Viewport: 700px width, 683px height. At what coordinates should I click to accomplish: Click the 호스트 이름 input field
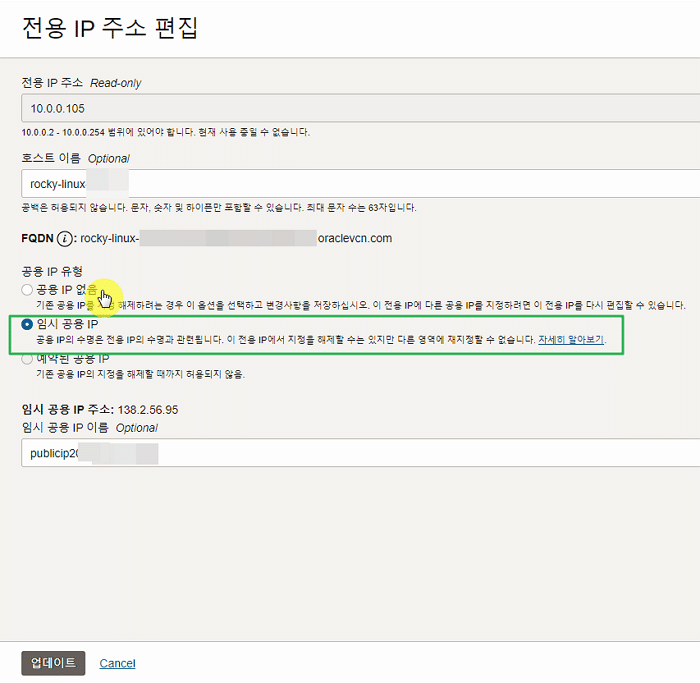pos(360,183)
